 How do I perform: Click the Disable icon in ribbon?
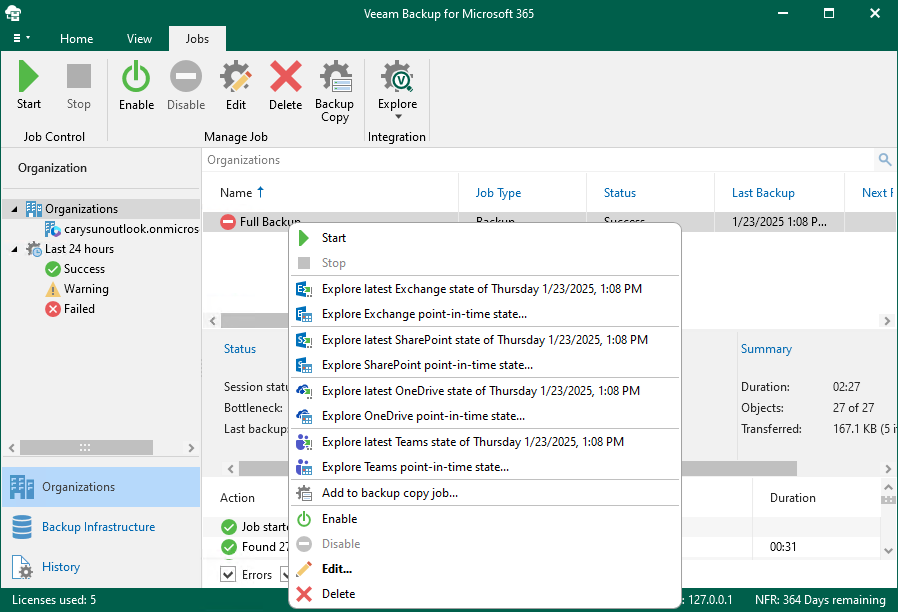pyautogui.click(x=186, y=77)
